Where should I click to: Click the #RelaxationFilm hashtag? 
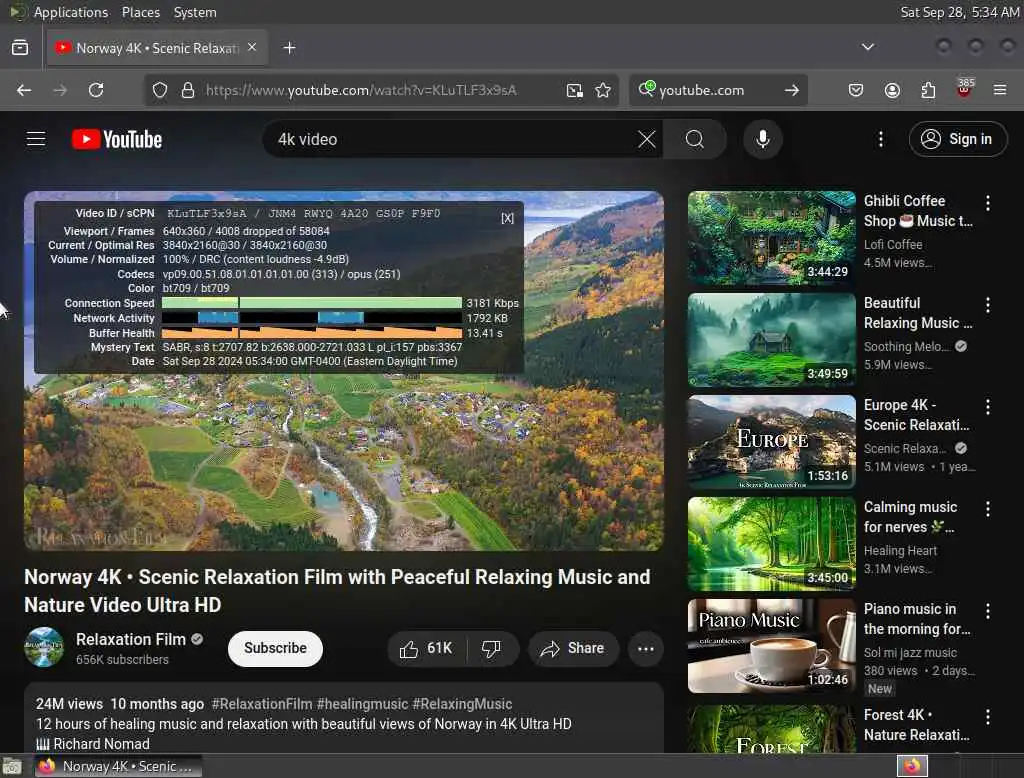[262, 704]
